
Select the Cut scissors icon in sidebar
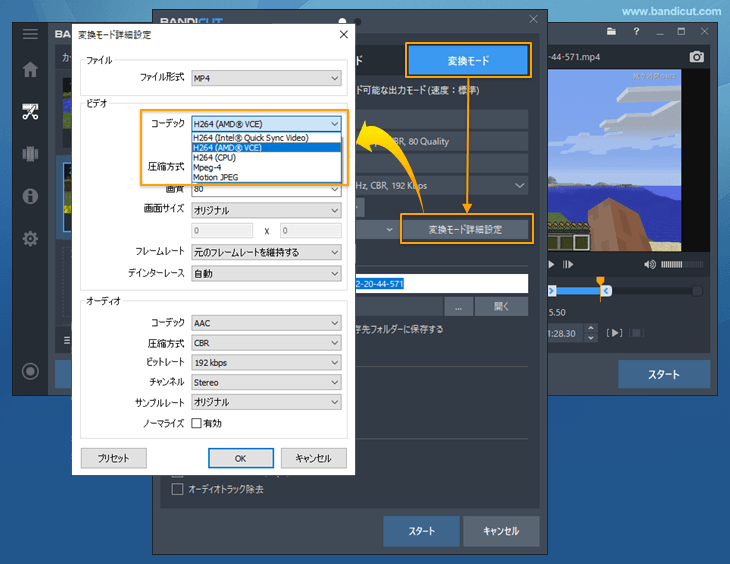[x=30, y=112]
